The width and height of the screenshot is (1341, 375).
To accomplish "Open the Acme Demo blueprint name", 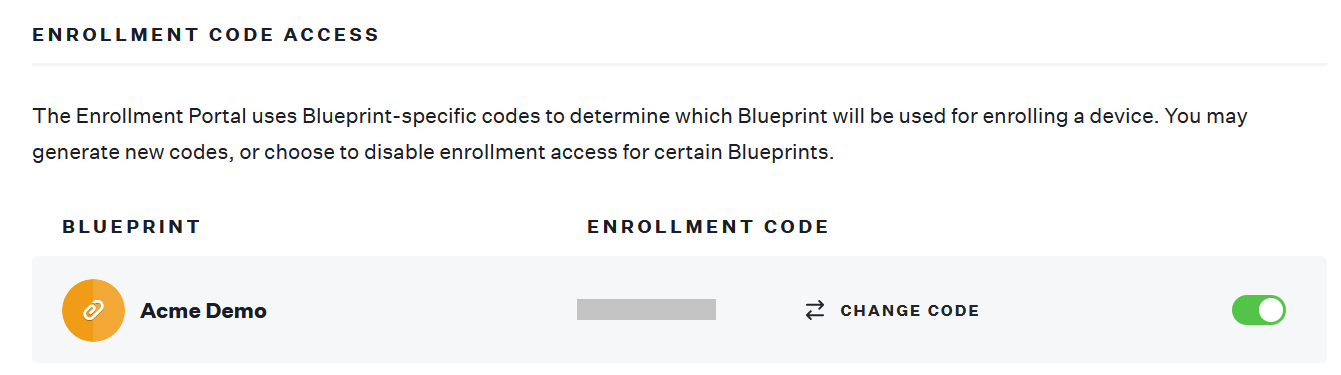I will click(x=203, y=310).
